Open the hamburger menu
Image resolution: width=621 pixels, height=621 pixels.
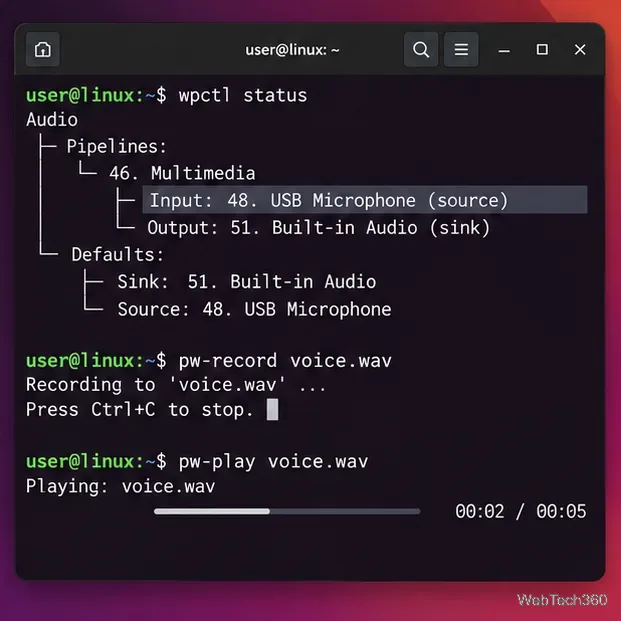pyautogui.click(x=461, y=50)
